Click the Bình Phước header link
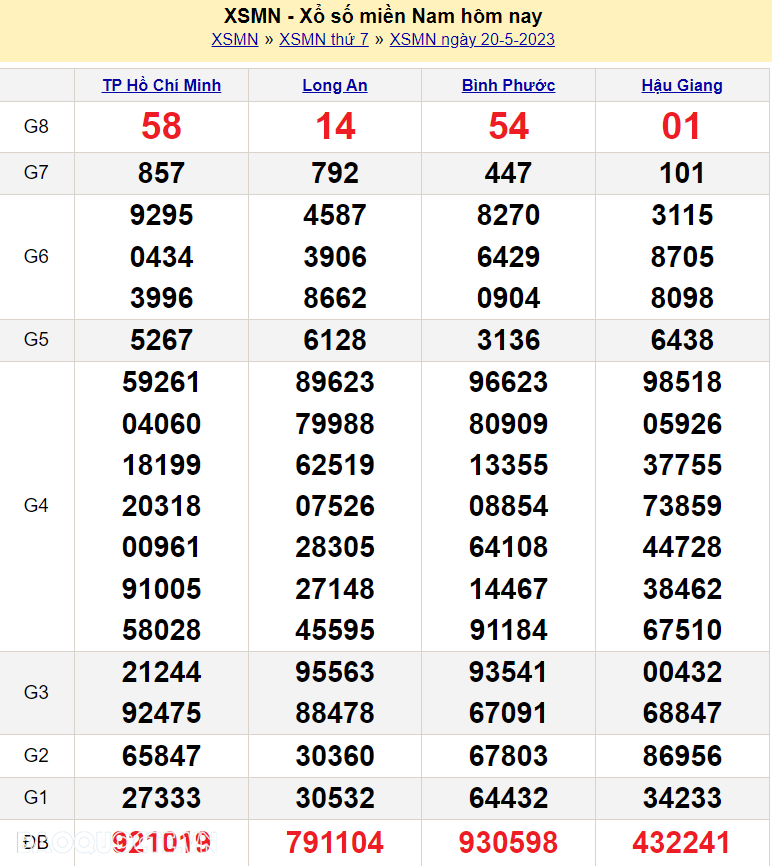This screenshot has height=866, width=772. click(508, 86)
